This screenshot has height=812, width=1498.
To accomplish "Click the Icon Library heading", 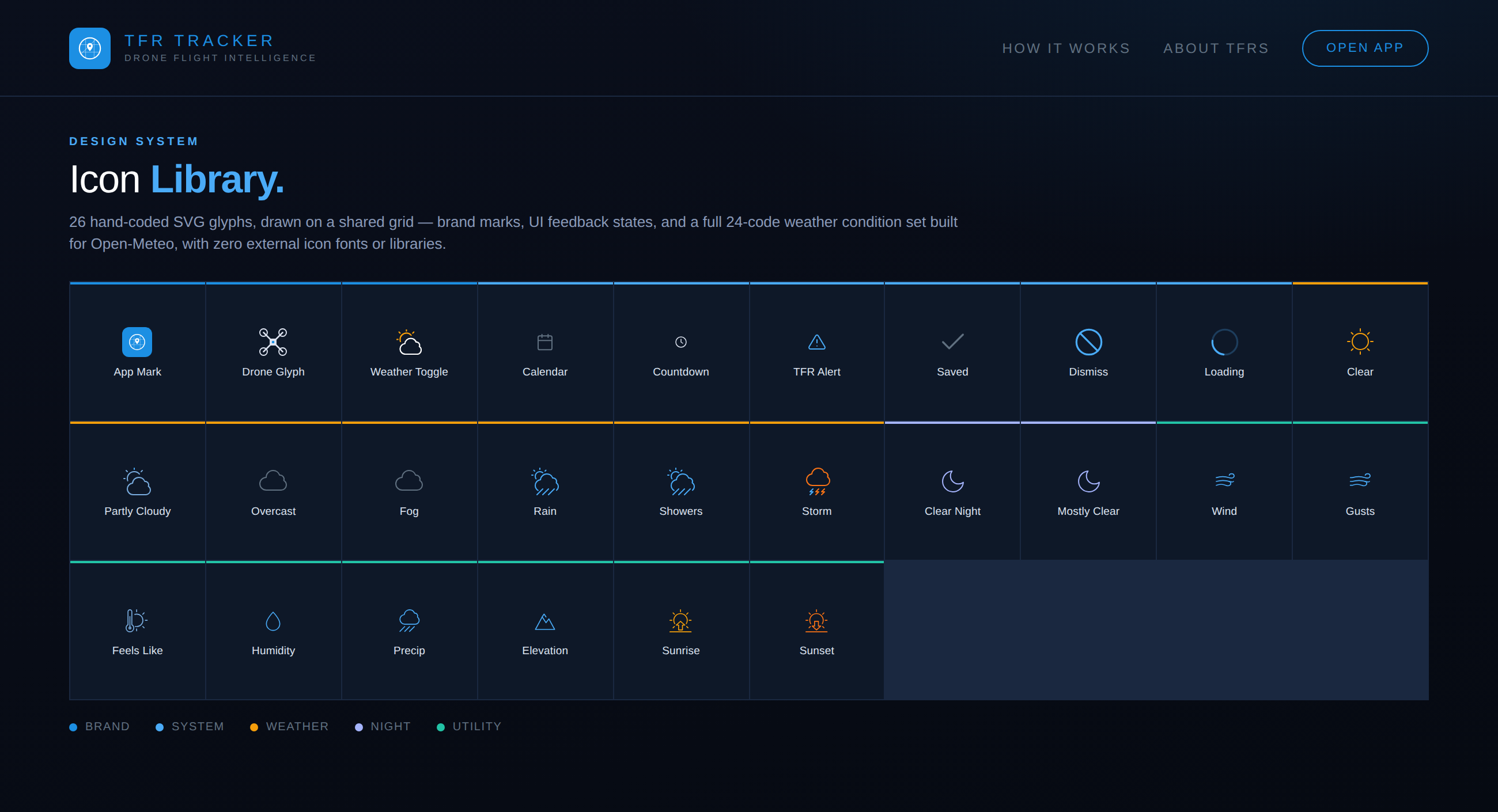I will pyautogui.click(x=177, y=179).
